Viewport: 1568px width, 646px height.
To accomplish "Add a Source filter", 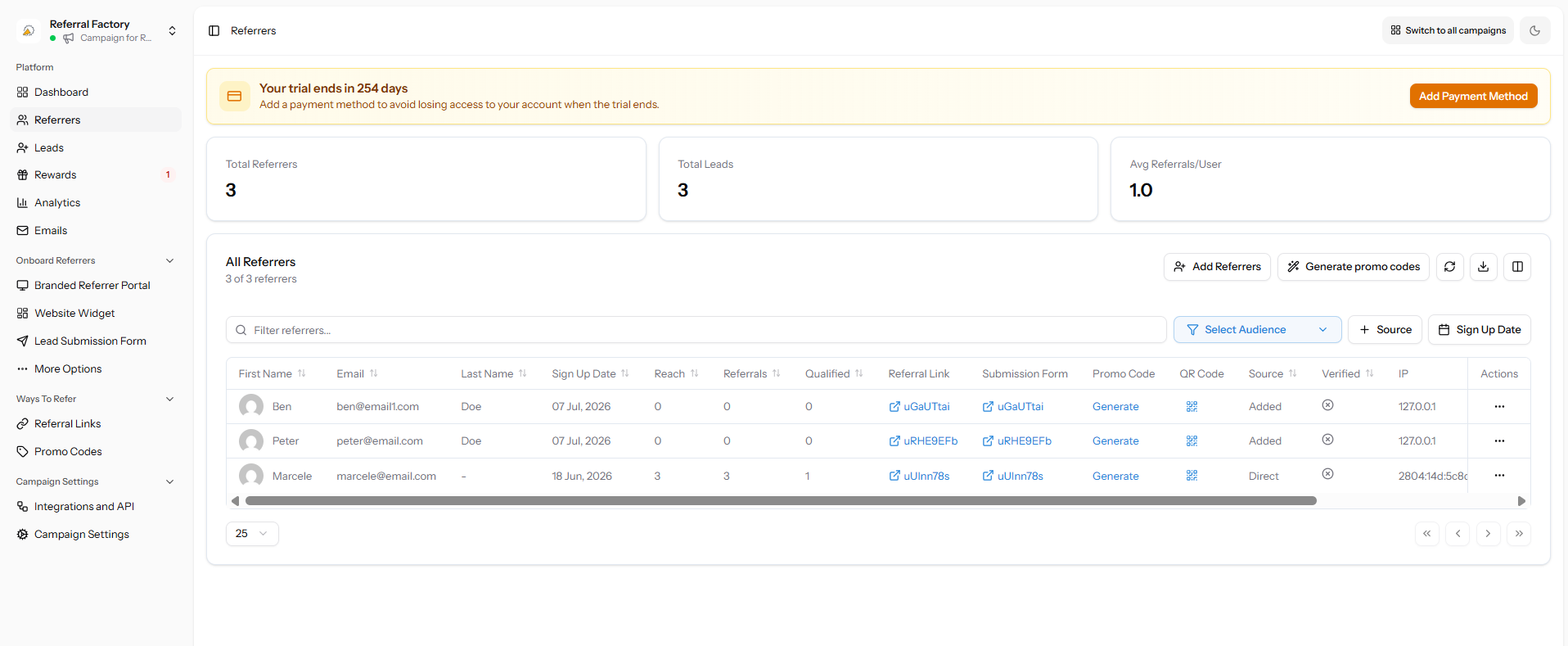I will click(x=1385, y=330).
